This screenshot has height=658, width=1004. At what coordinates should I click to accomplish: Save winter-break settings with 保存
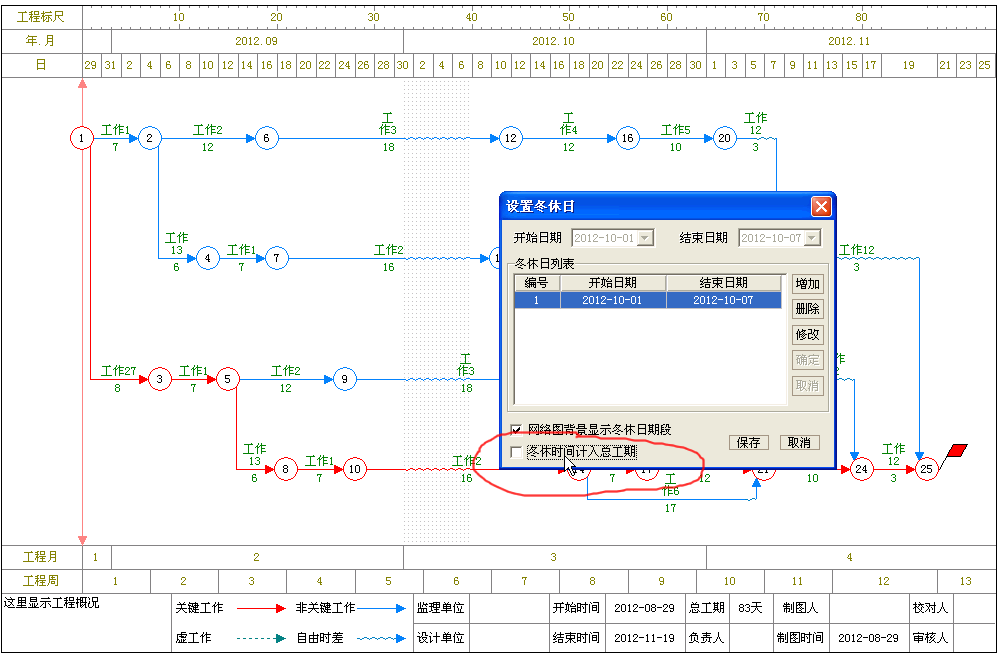click(x=748, y=442)
